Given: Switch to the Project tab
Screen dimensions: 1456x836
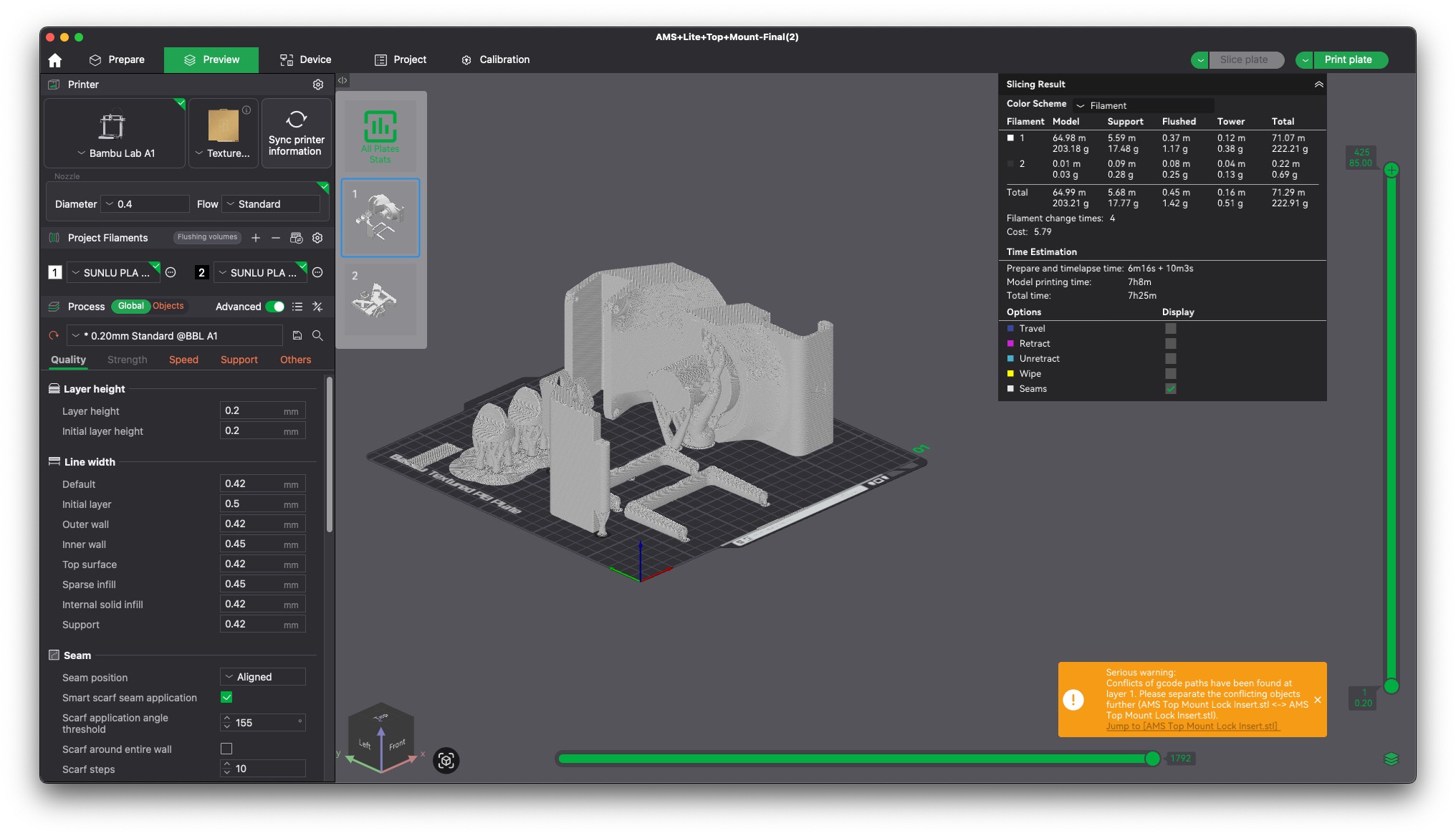Looking at the screenshot, I should pos(401,60).
